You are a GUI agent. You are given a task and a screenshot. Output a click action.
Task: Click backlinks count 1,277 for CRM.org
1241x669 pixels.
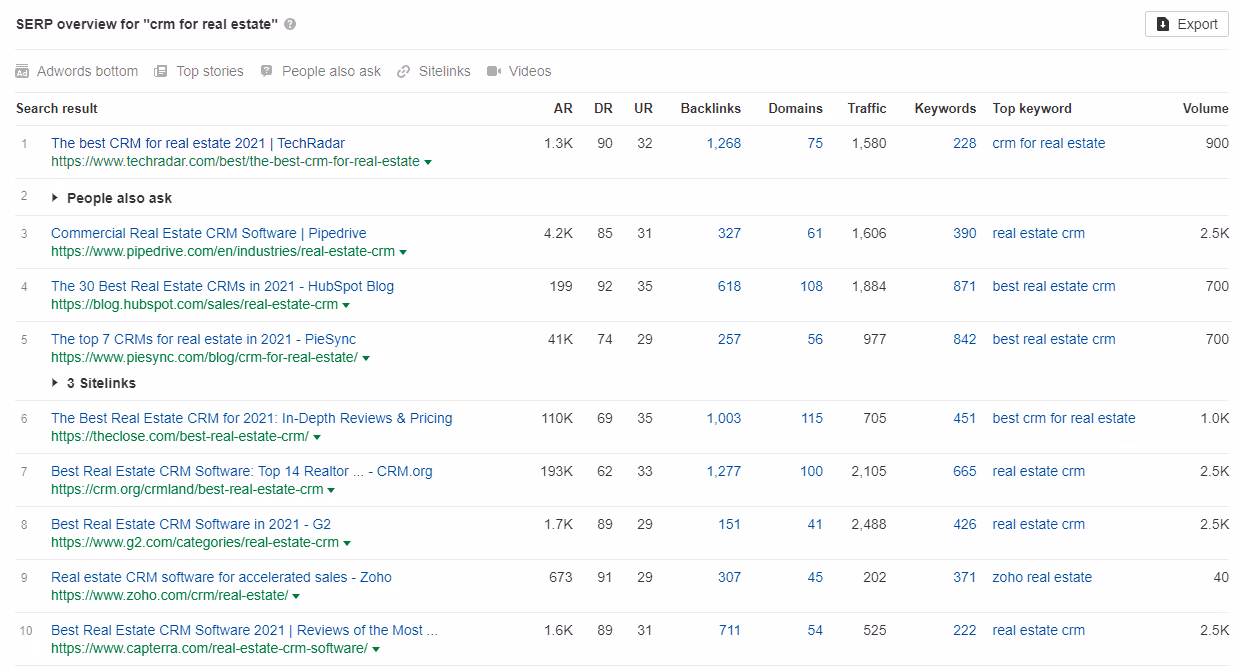pyautogui.click(x=723, y=471)
